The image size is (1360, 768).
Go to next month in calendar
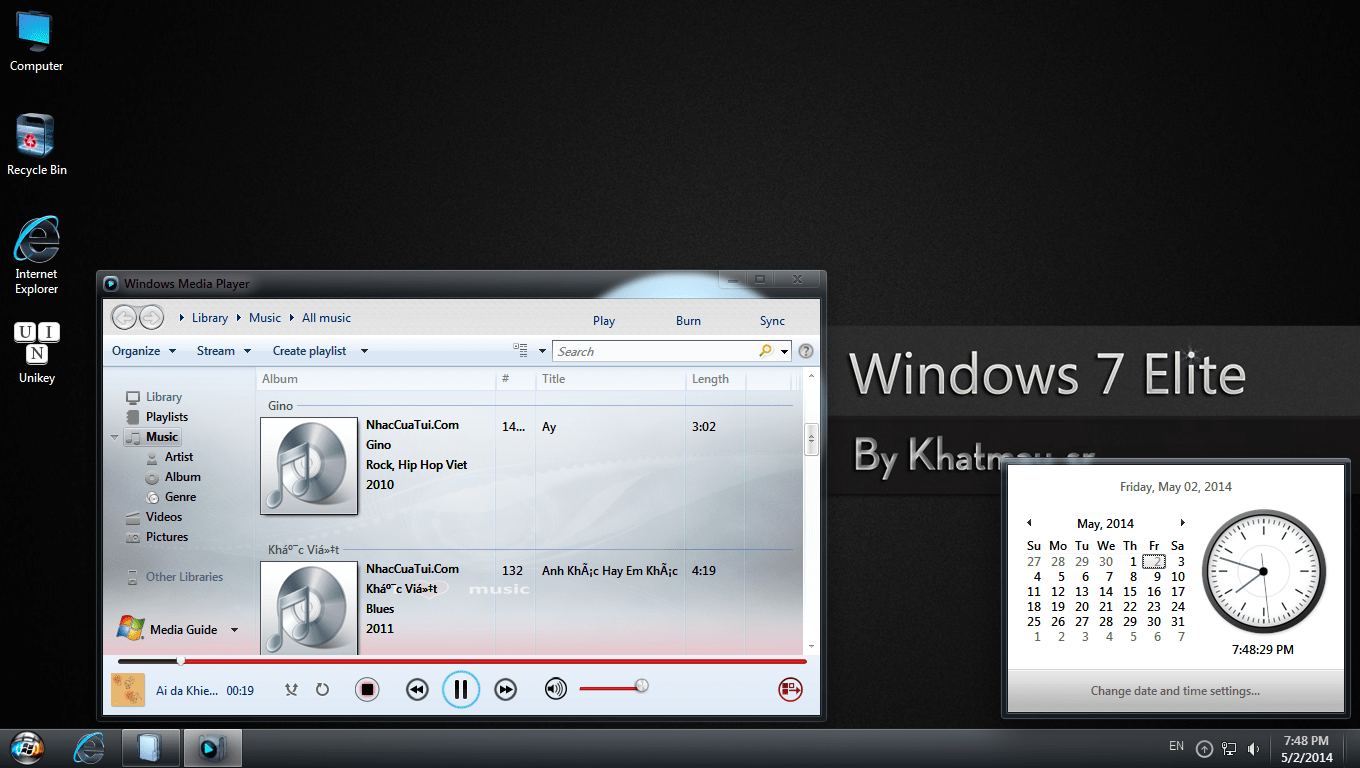(x=1182, y=523)
